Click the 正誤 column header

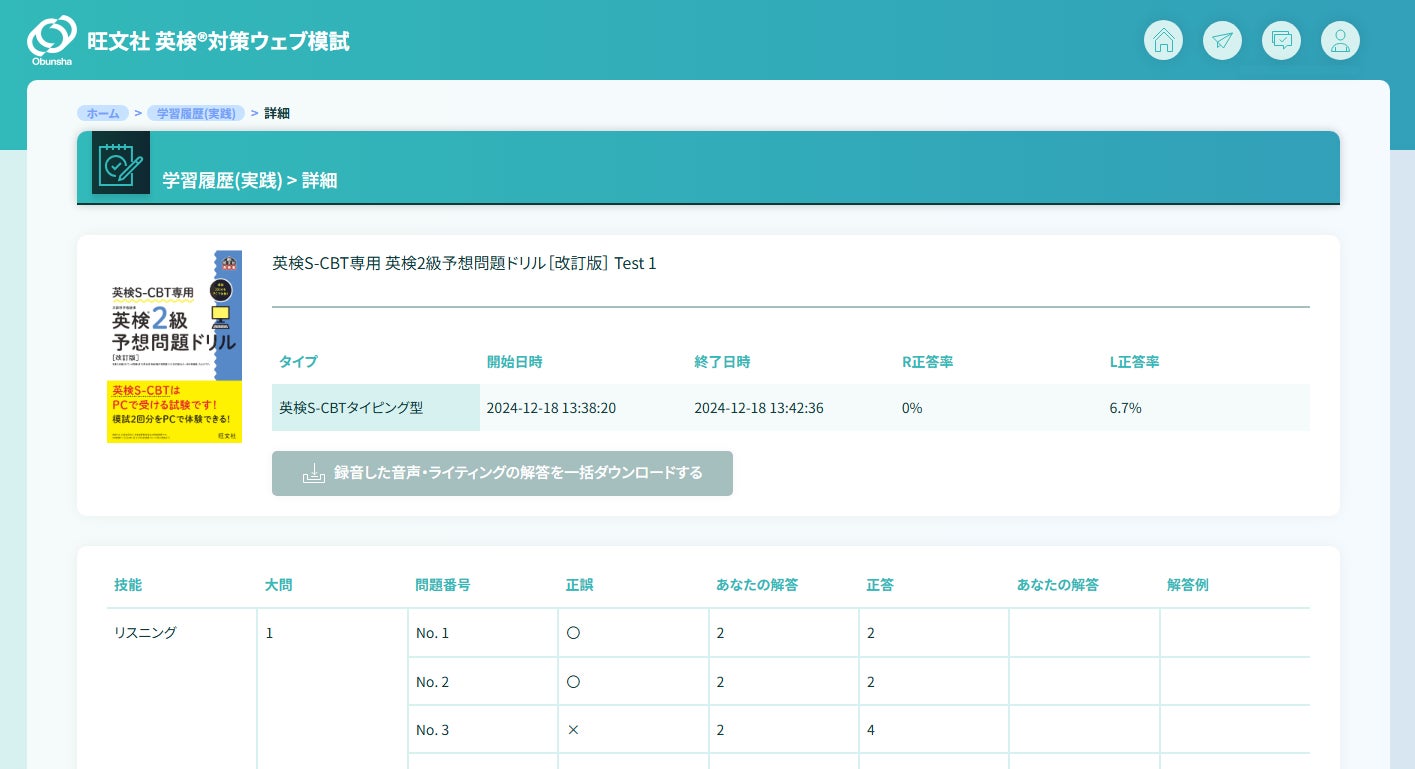click(580, 585)
